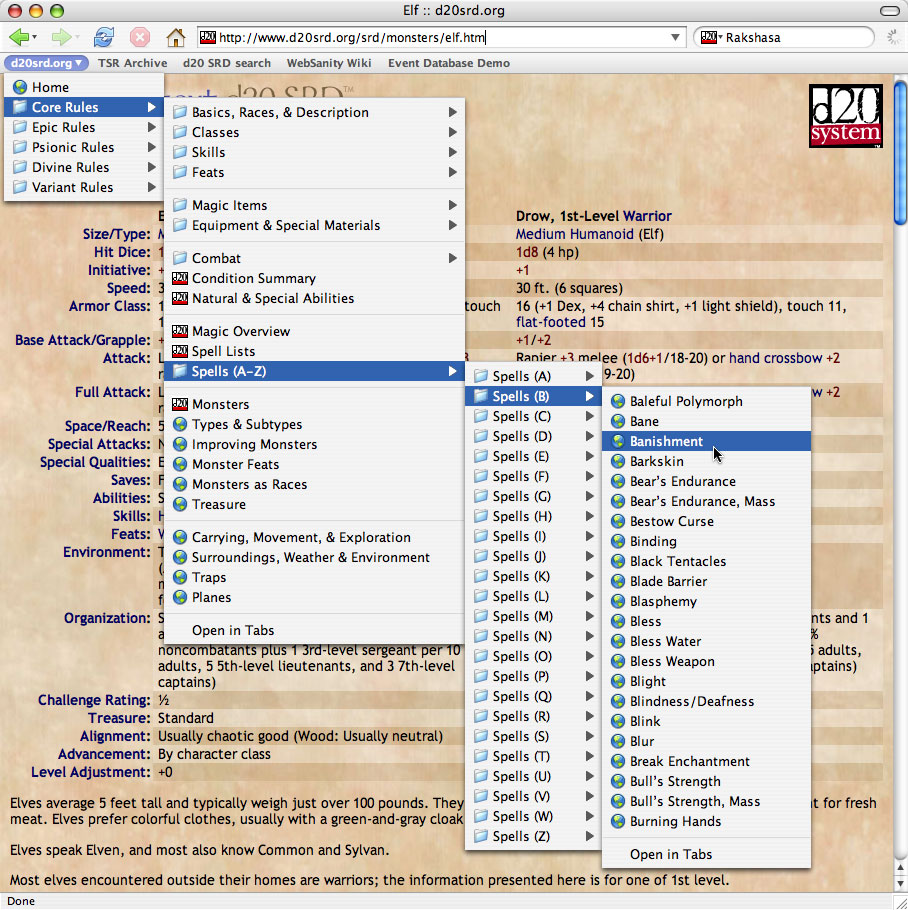Open Surroundings, Weather & Environment bookmark
The width and height of the screenshot is (908, 910).
tap(316, 558)
